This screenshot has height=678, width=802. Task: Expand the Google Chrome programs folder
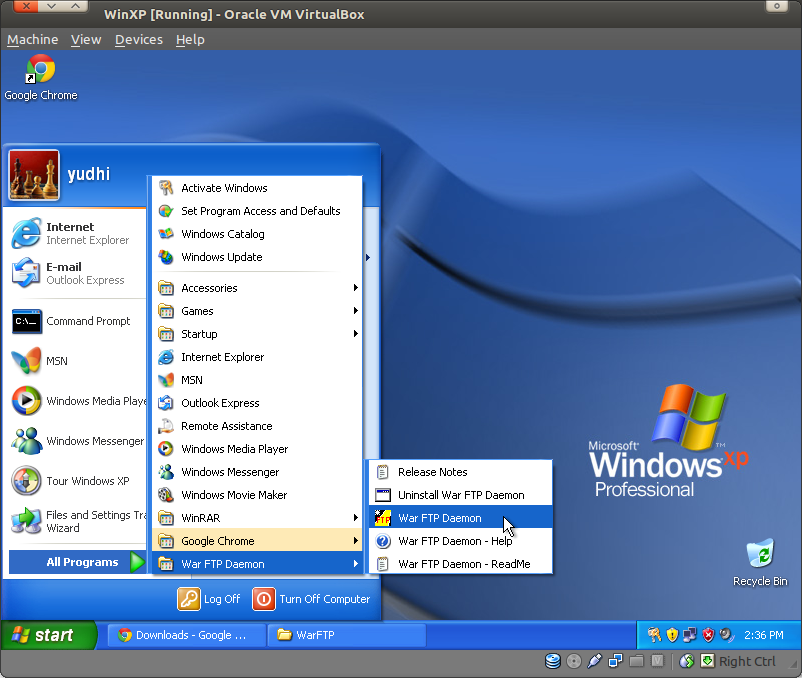[257, 541]
